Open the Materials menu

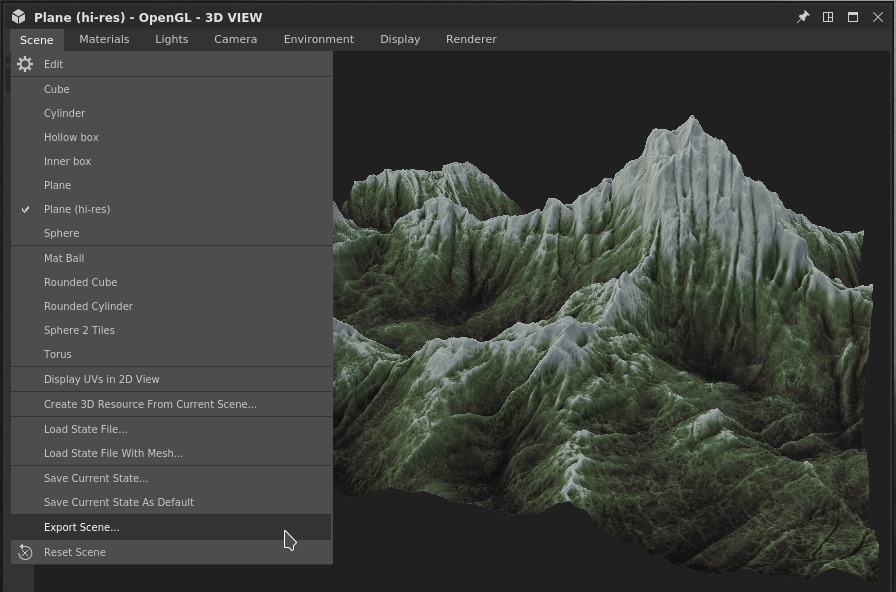point(104,39)
